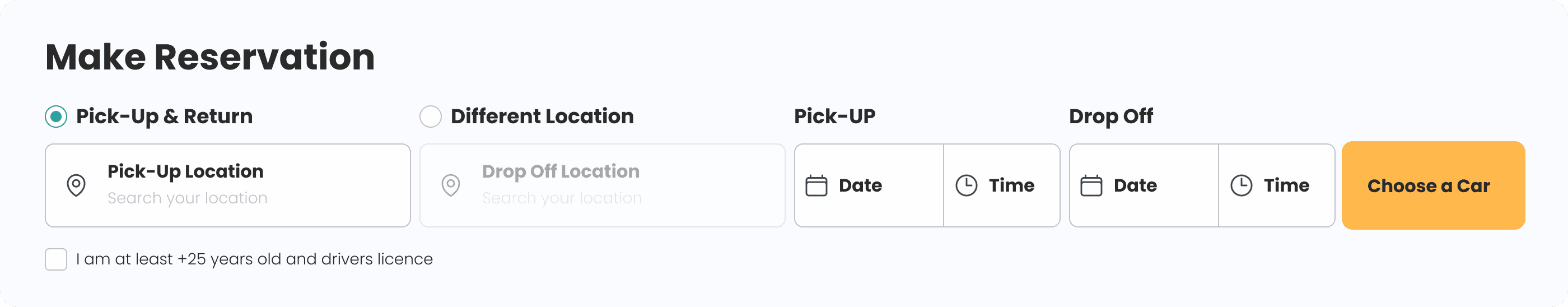1568x307 pixels.
Task: Click the Drop Off Location map pin icon
Action: click(x=450, y=185)
